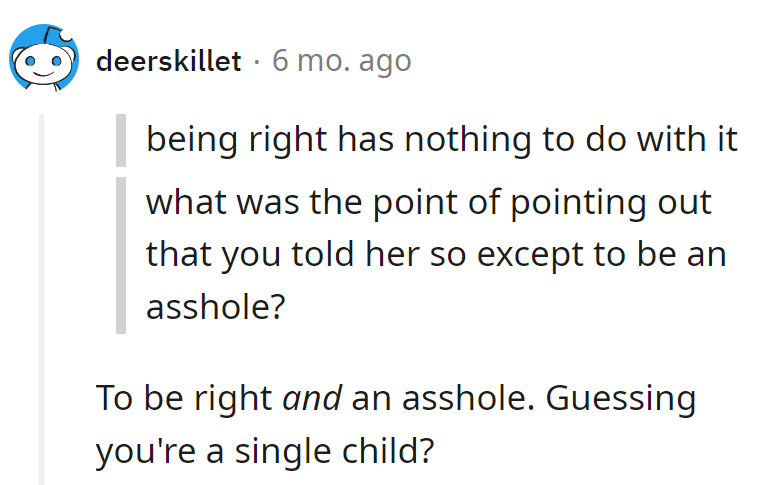Click the dot separator before the timestamp
Viewport: 783px width, 485px height.
pyautogui.click(x=256, y=61)
